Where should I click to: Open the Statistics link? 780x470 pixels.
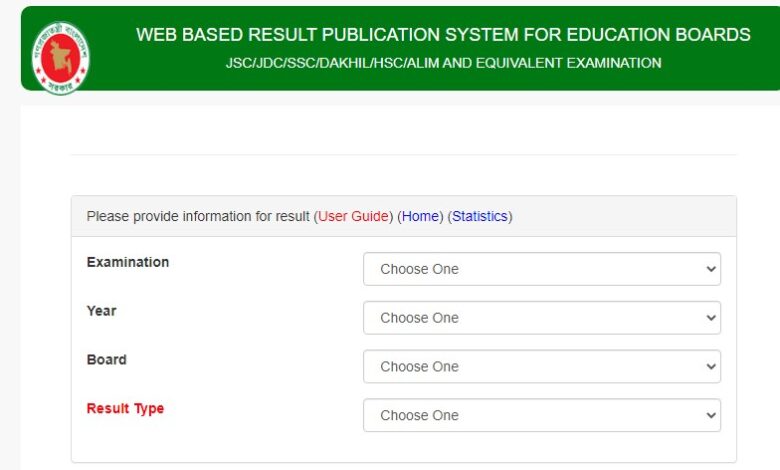coord(480,216)
